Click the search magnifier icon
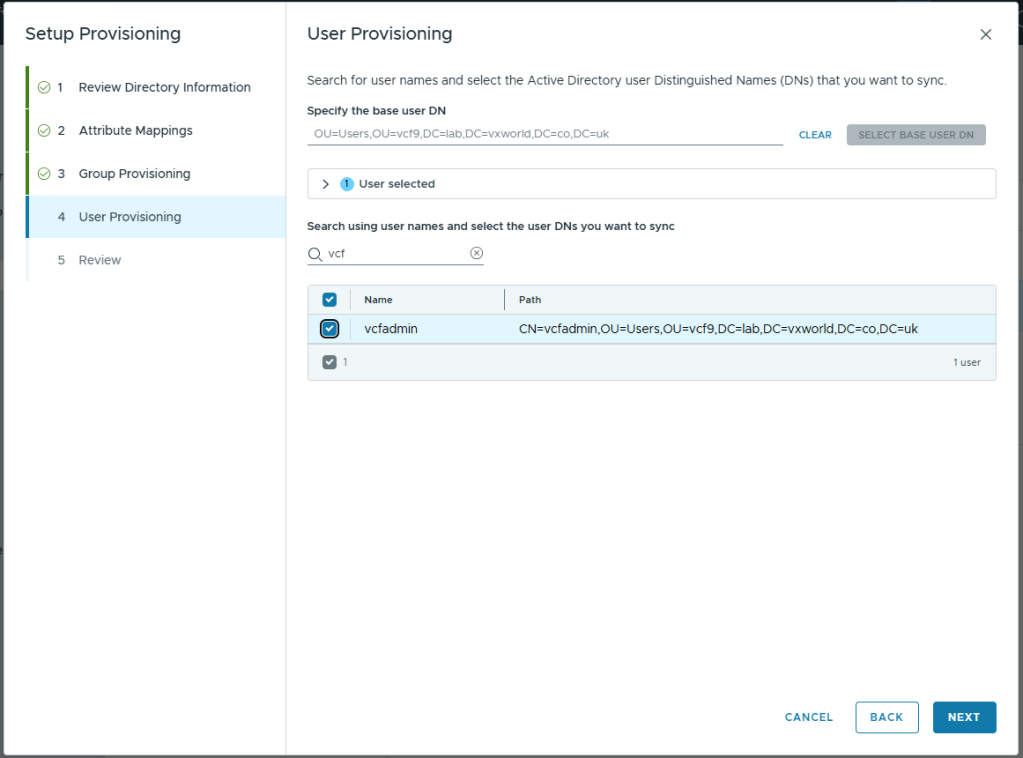1023x758 pixels. [x=315, y=254]
